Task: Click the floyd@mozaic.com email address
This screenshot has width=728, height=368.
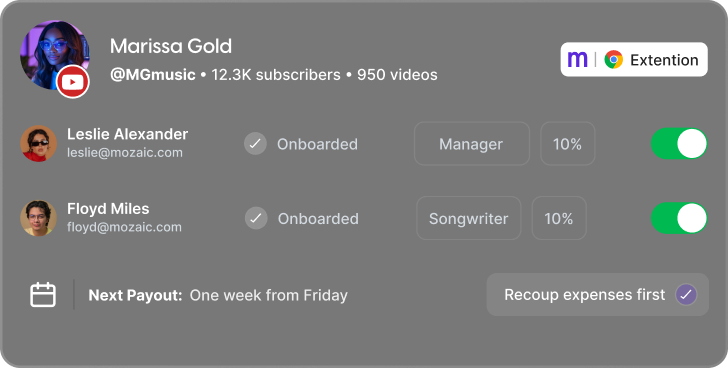Action: pyautogui.click(x=124, y=227)
